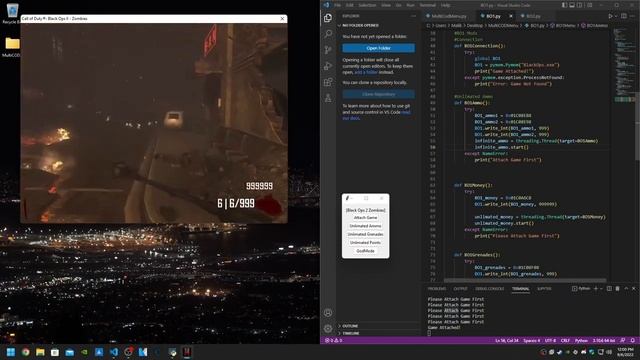Select the MultiCOD folder on the desktop
Image resolution: width=640 pixels, height=360 pixels.
click(x=11, y=47)
